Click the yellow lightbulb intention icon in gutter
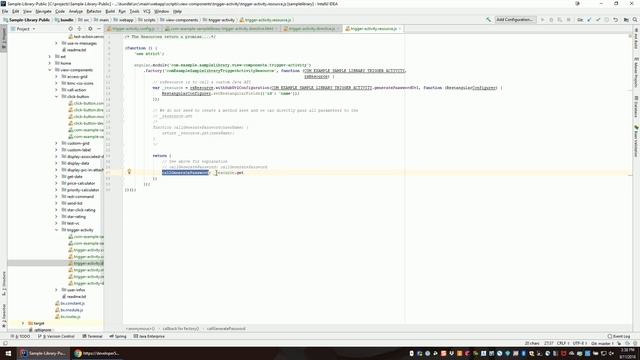 (x=129, y=172)
